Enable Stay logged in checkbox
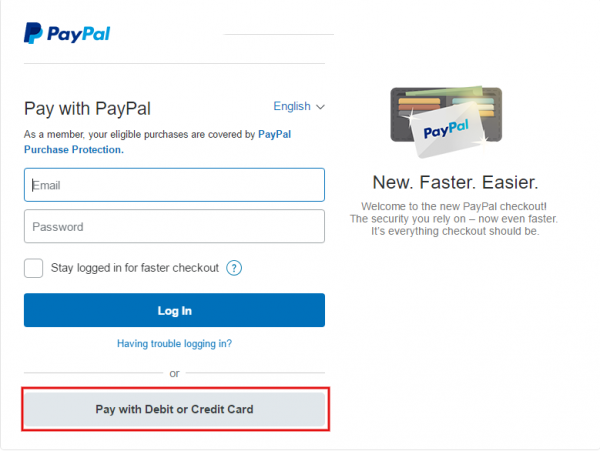Image resolution: width=600 pixels, height=451 pixels. (33, 268)
